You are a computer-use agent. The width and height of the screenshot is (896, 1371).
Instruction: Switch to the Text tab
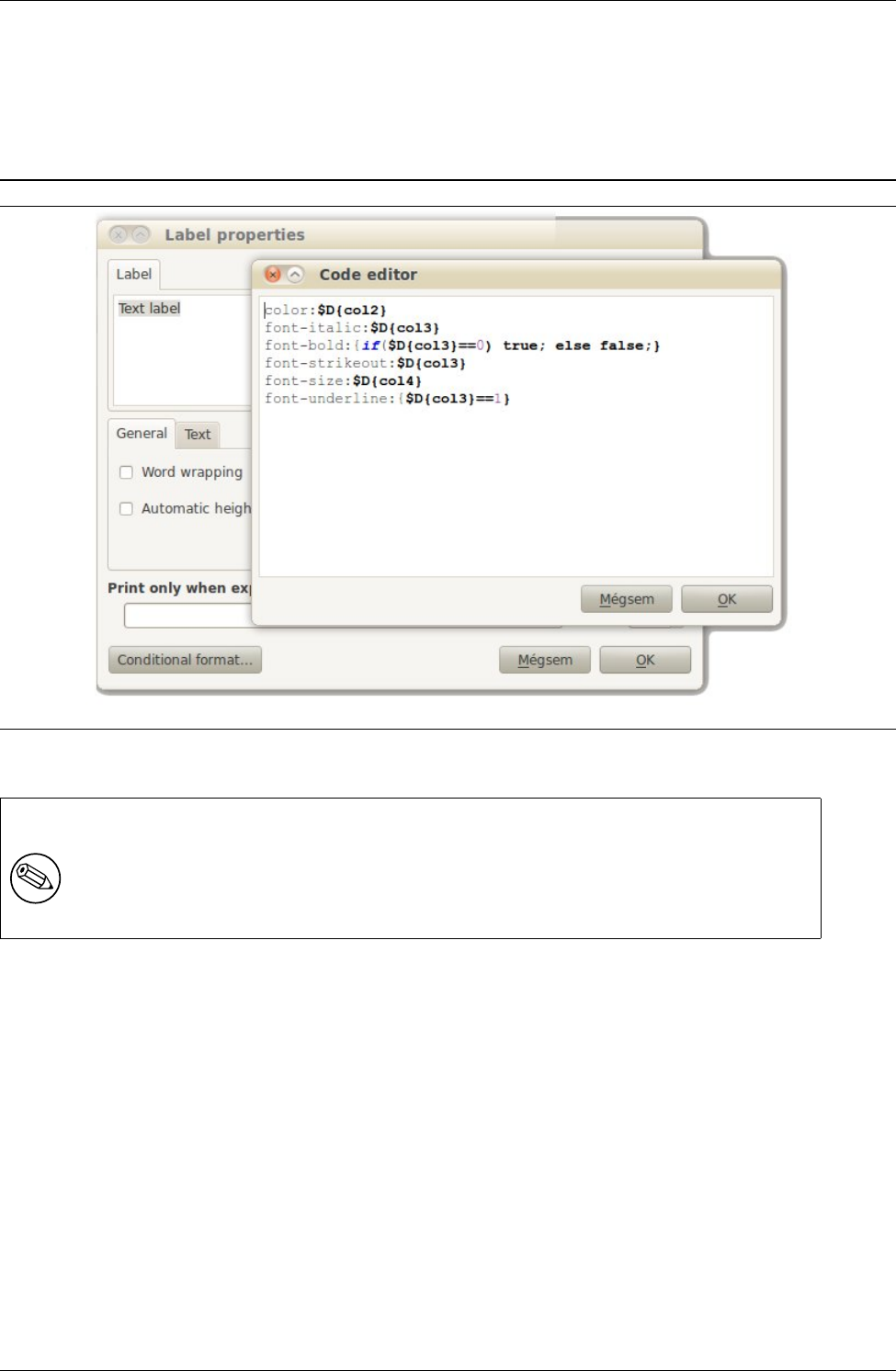(198, 435)
